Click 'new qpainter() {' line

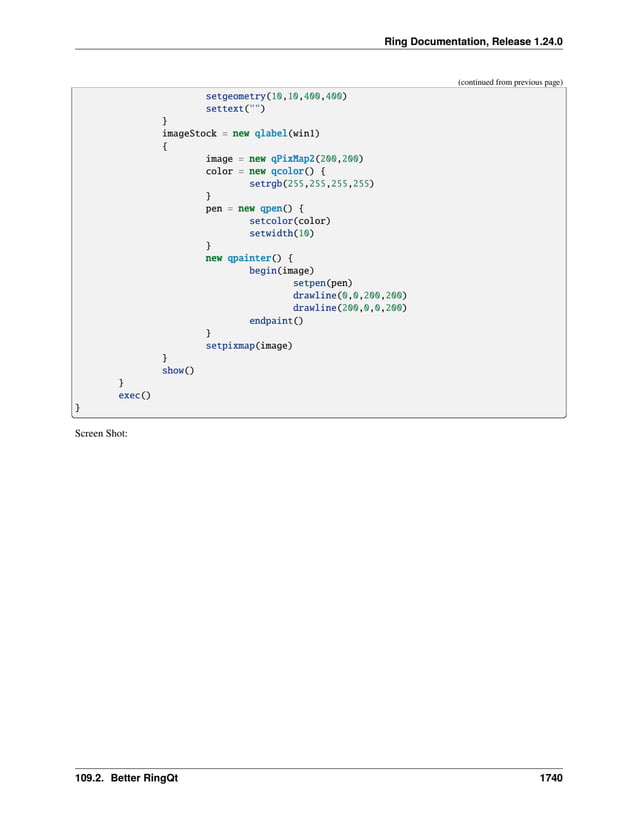[249, 258]
